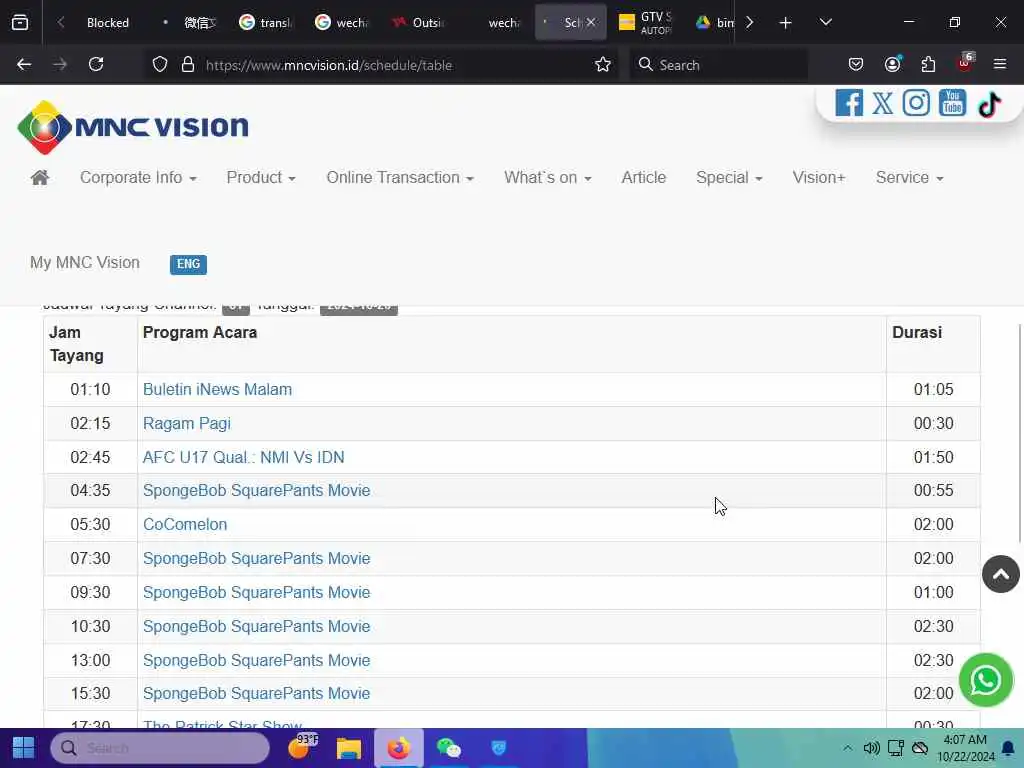Open the X (Twitter) social icon
This screenshot has width=1024, height=768.
coord(882,103)
